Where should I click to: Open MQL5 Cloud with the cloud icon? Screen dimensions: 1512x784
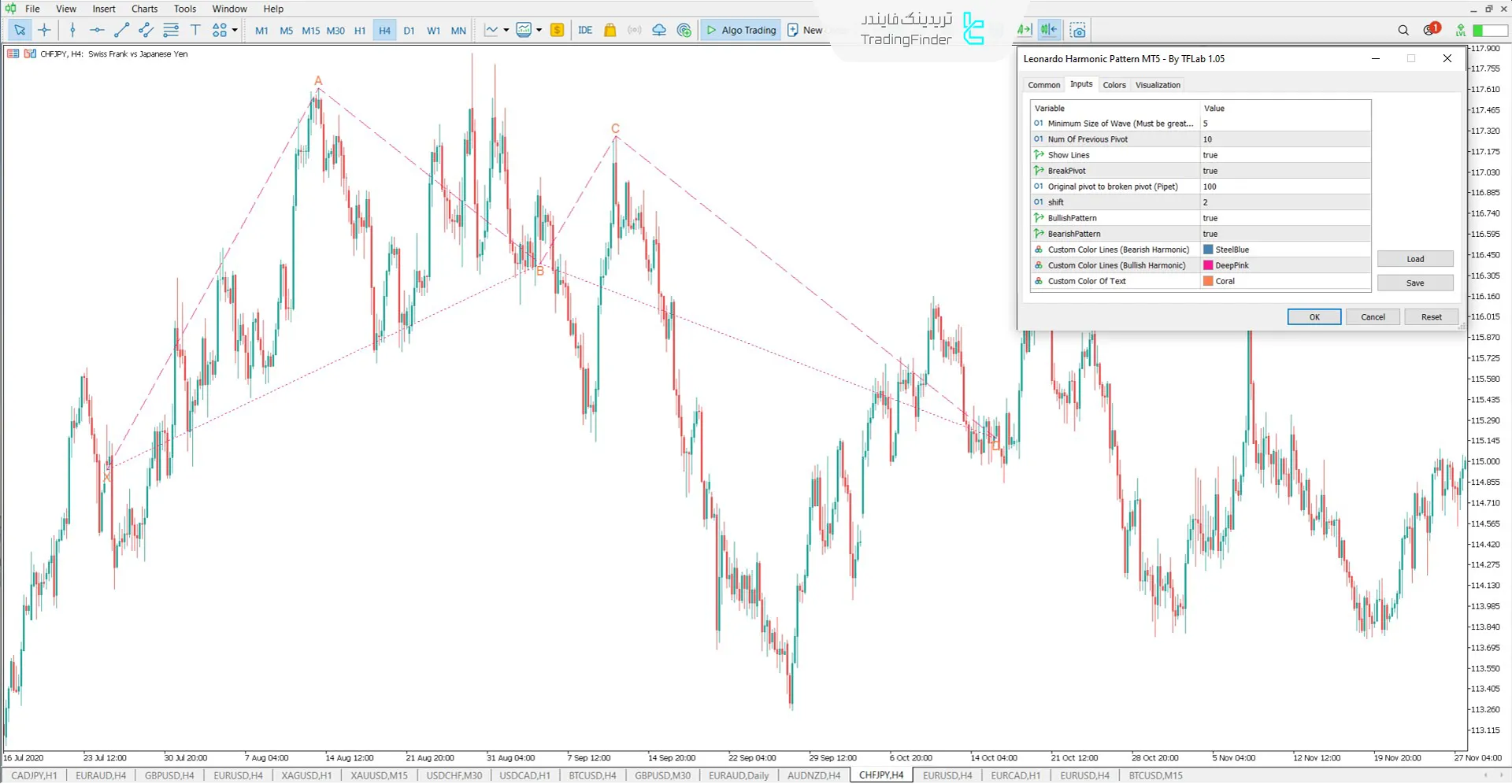pos(658,30)
